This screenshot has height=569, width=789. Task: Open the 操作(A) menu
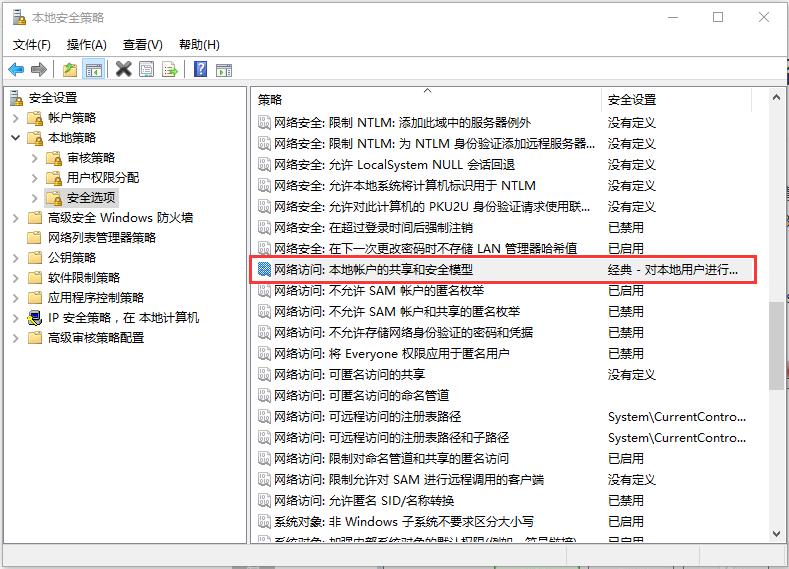(x=87, y=45)
